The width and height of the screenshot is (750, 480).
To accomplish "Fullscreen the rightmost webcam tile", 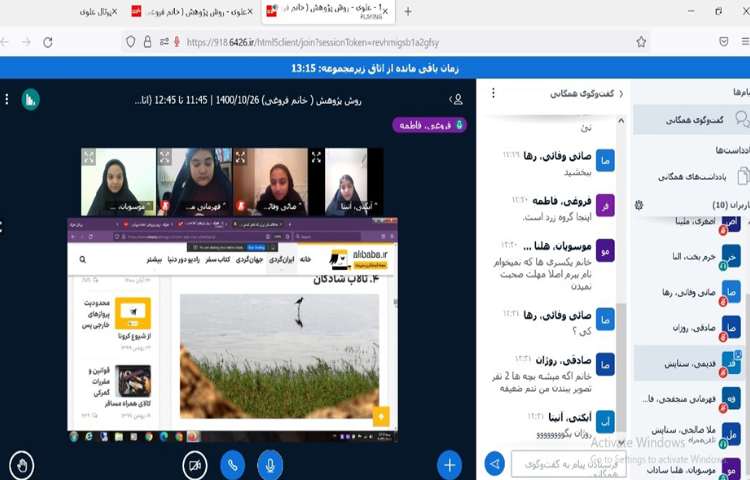I will (317, 156).
